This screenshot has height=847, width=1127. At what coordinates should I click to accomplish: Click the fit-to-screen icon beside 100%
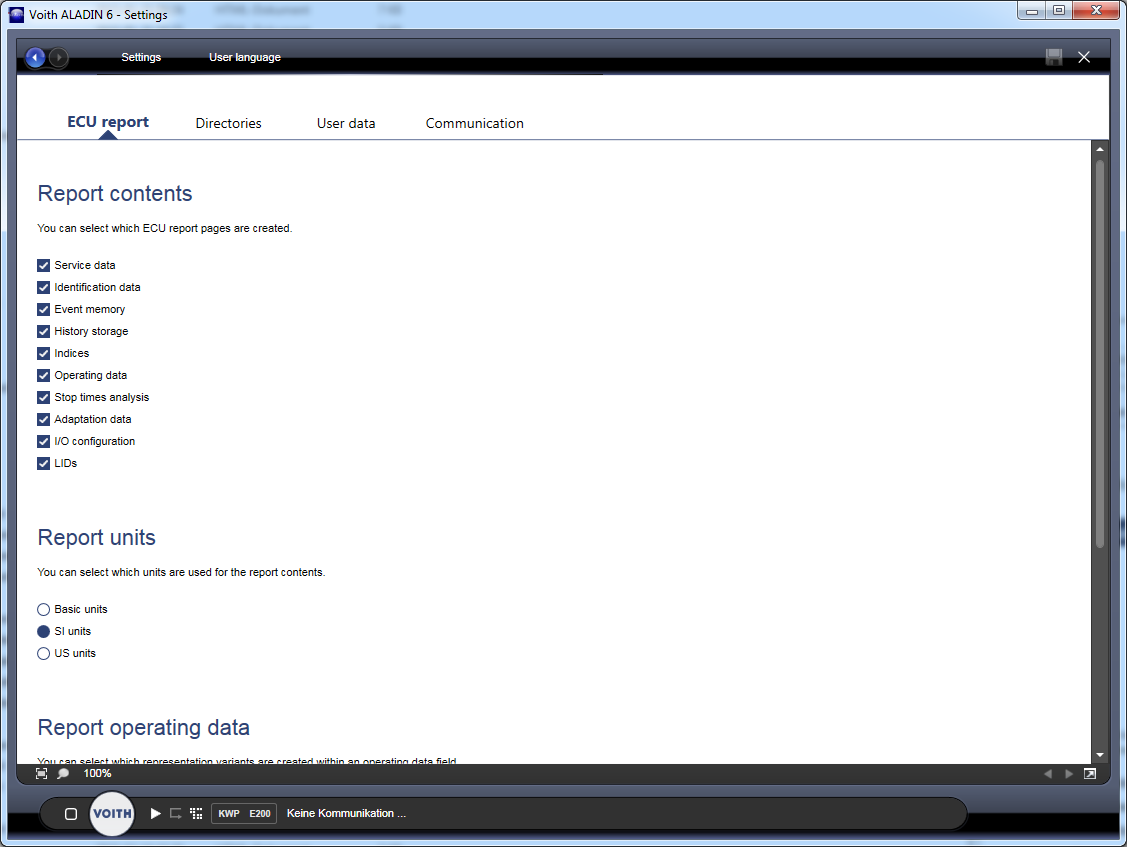42,774
